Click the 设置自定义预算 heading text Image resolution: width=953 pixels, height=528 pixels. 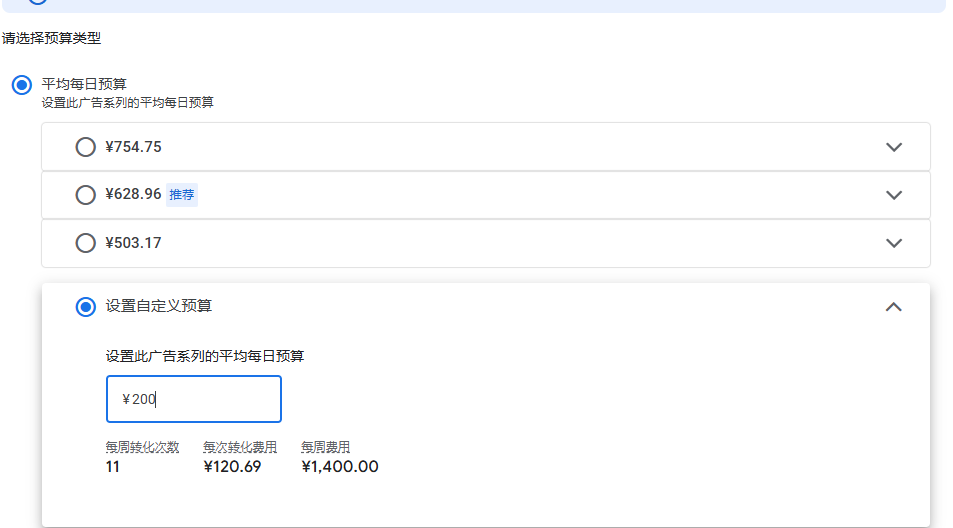tap(159, 307)
